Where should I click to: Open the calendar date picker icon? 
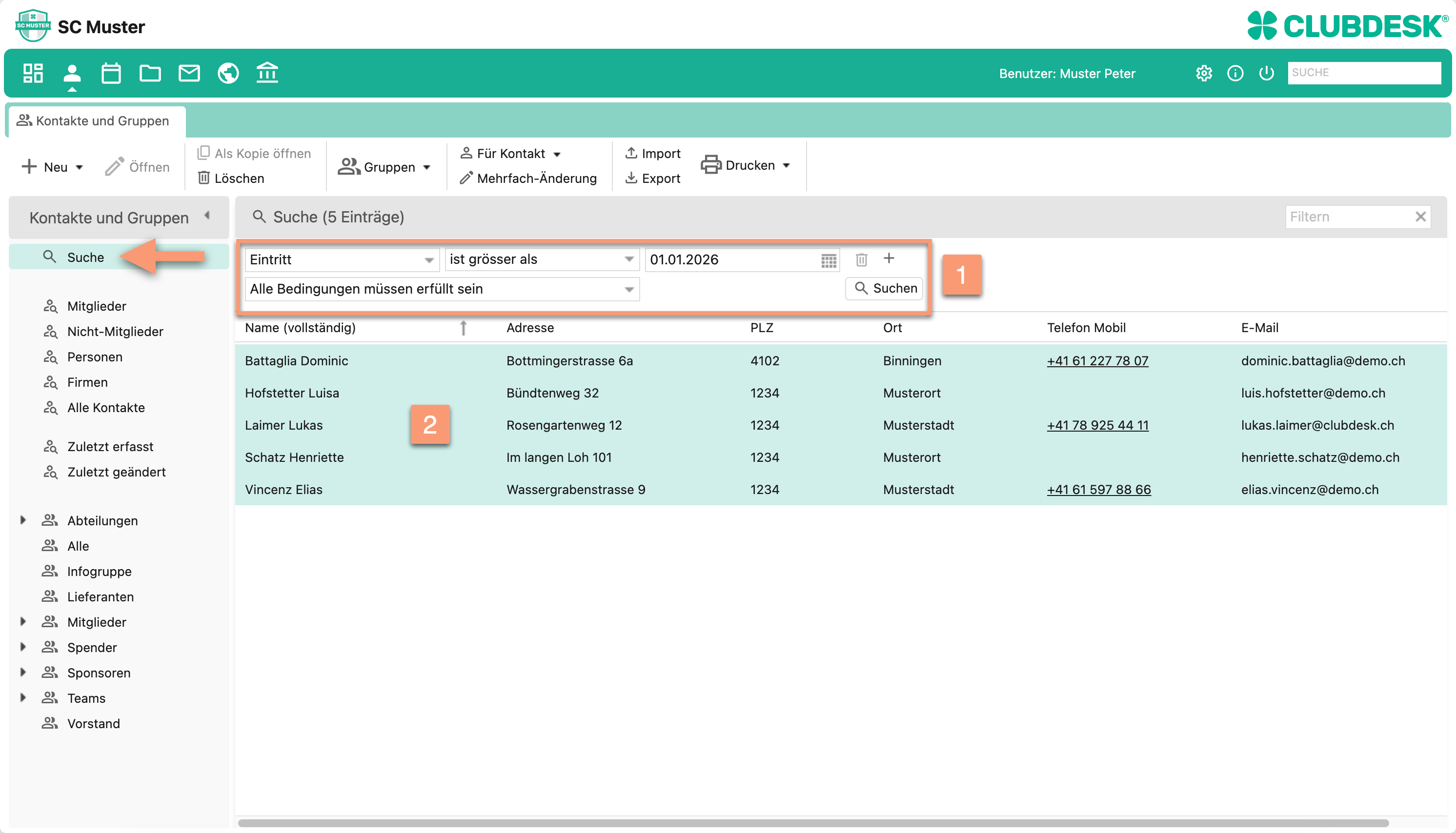click(828, 260)
